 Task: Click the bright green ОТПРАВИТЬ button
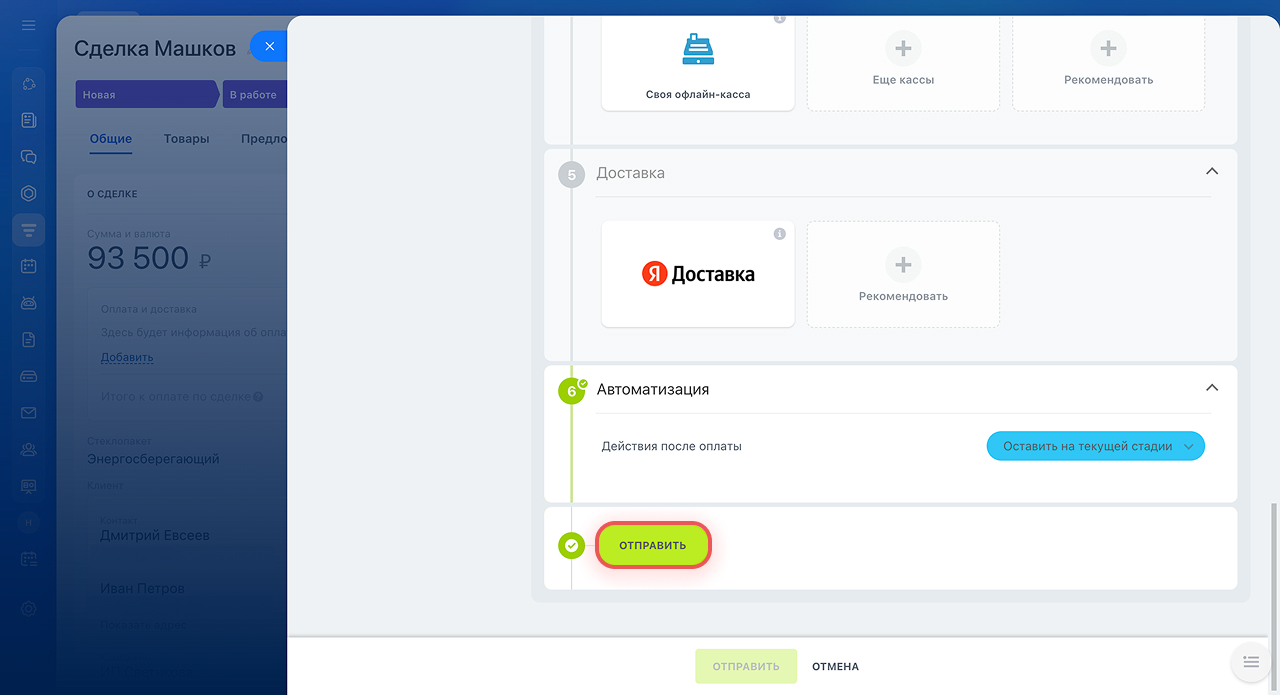click(x=653, y=546)
